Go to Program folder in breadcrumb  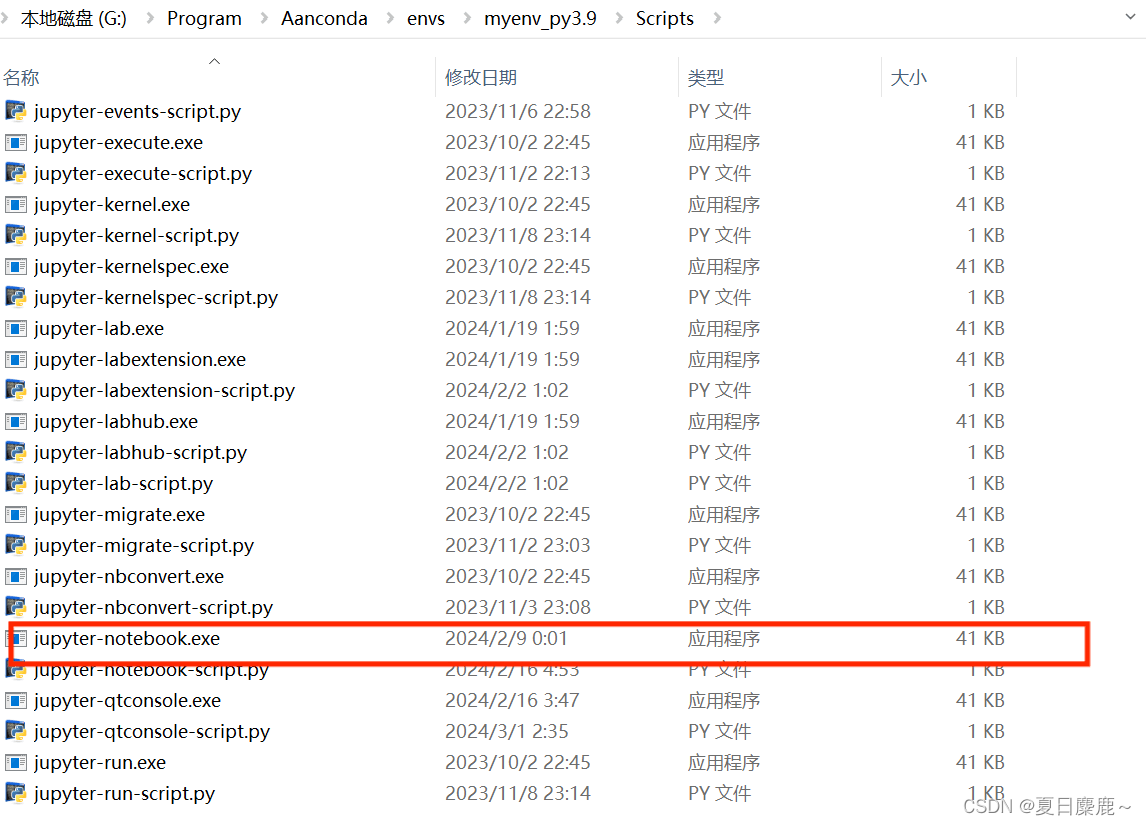point(204,18)
